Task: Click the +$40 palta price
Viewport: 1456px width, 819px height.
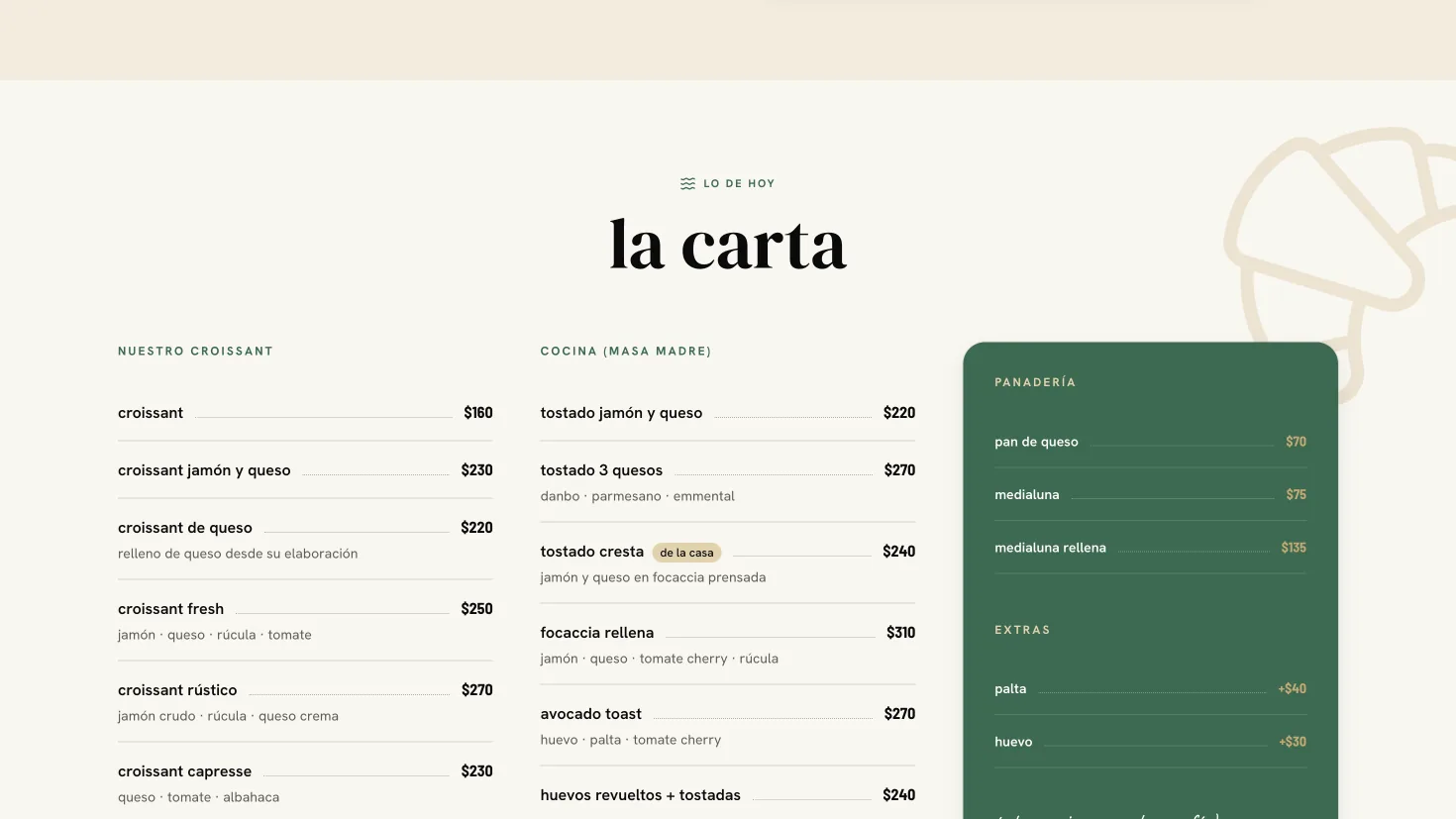Action: [x=1293, y=688]
